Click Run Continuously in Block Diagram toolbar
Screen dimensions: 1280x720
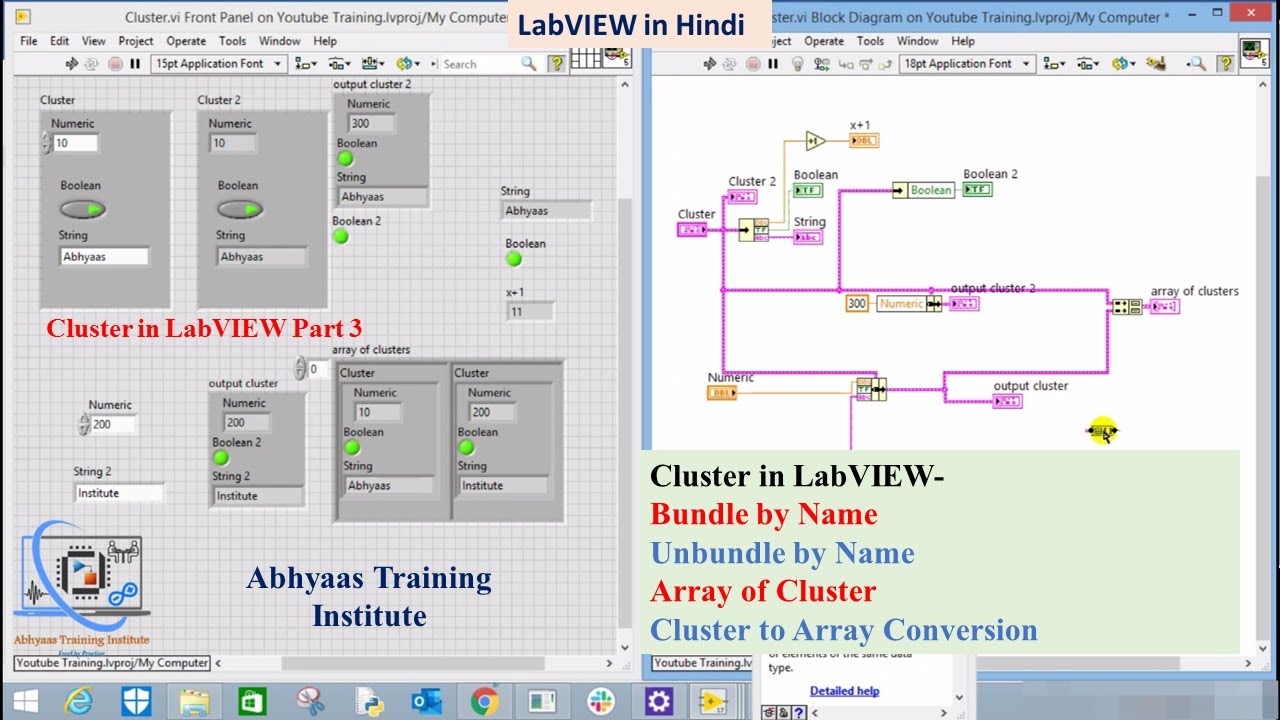click(x=731, y=64)
